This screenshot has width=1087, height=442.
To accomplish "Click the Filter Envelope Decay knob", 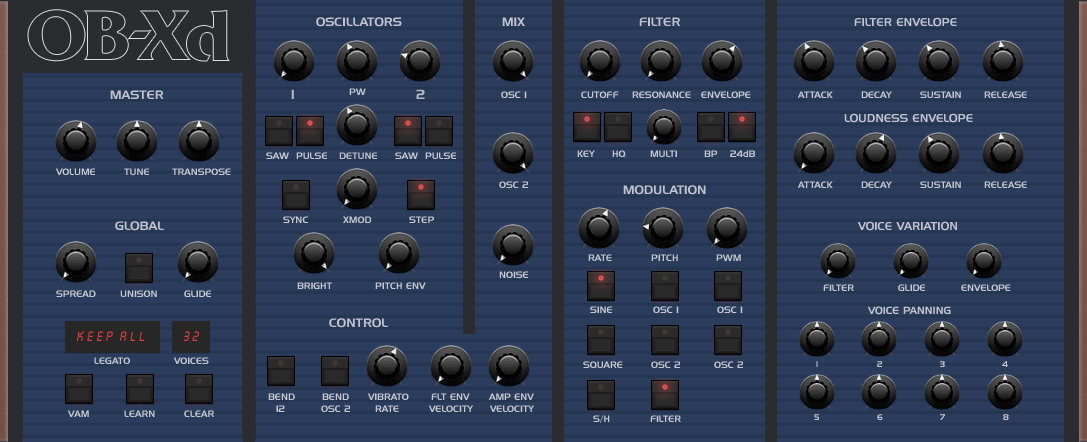I will pos(876,61).
